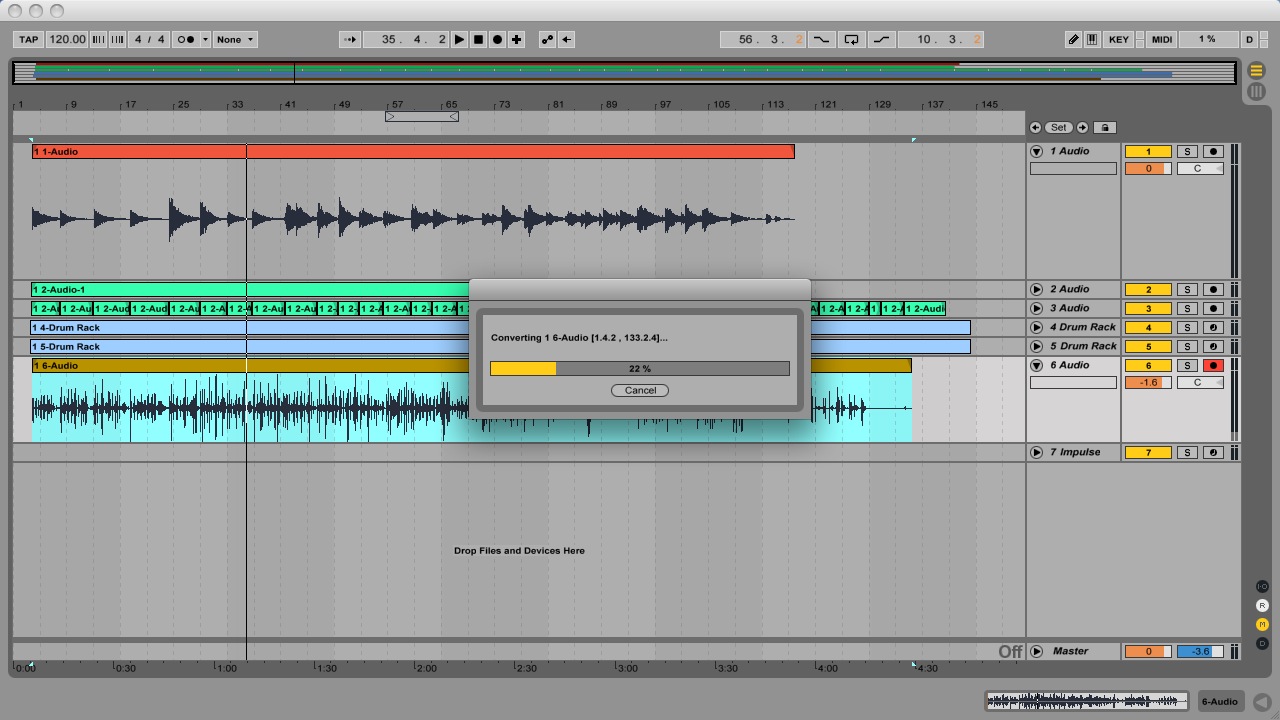Click the global Record button
The image size is (1280, 720).
(x=497, y=40)
